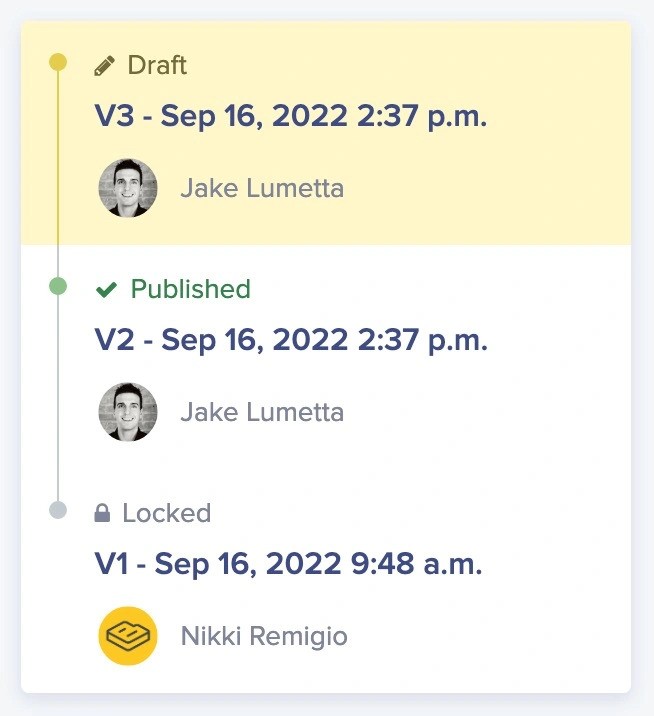
Task: Click the Locked padlock icon
Action: (102, 514)
